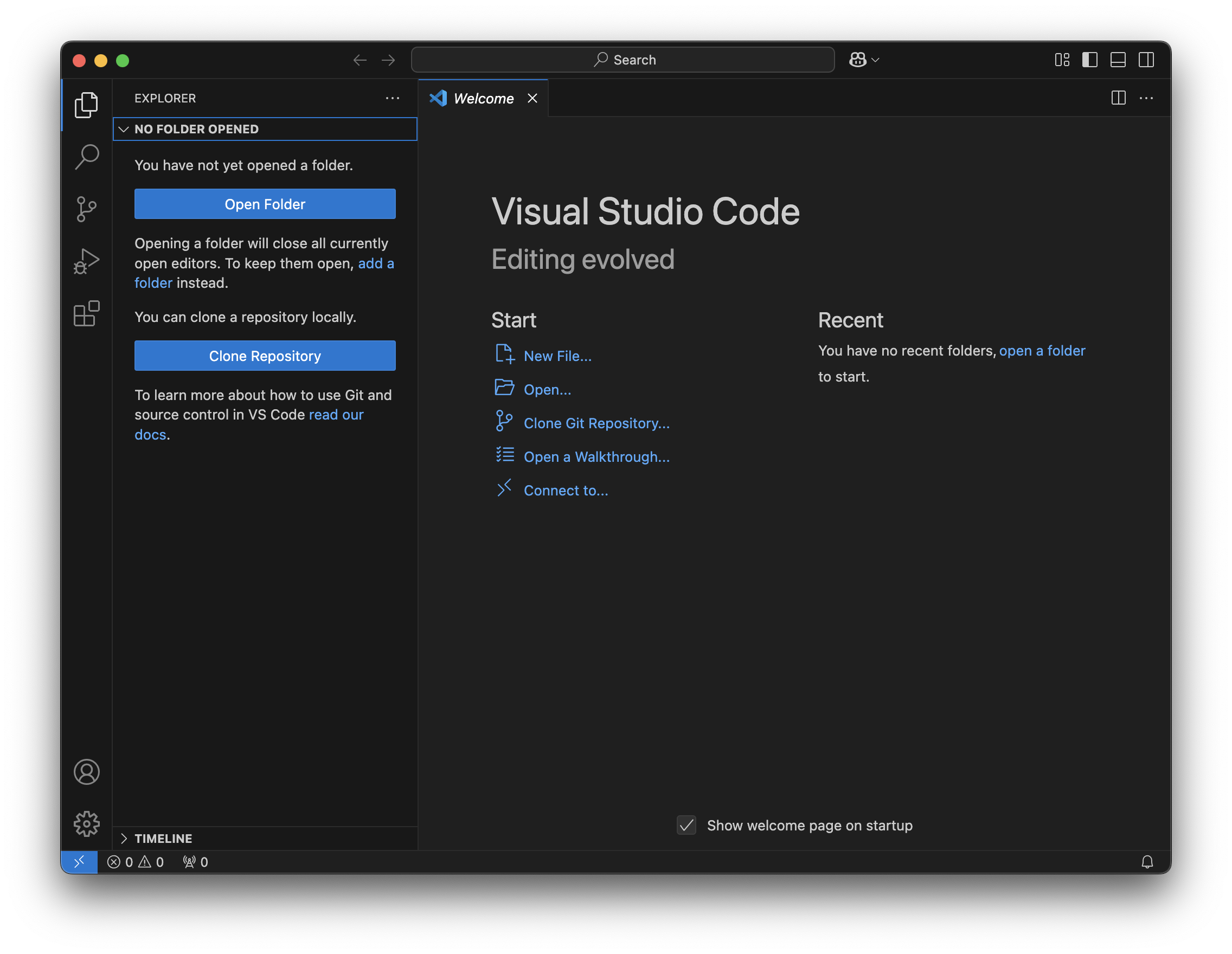Go back with the left arrow
This screenshot has height=954, width=1232.
[x=360, y=60]
